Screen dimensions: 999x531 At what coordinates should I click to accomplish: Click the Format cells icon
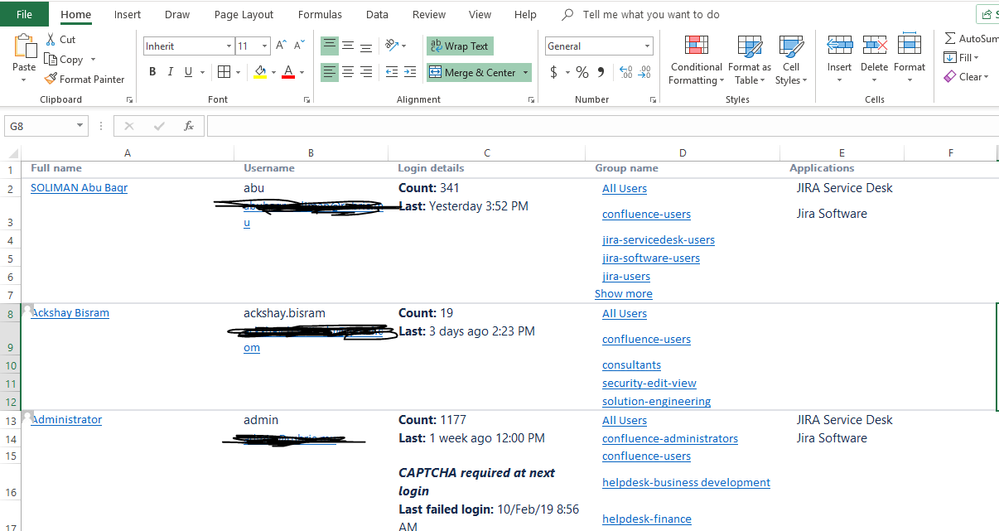(909, 44)
